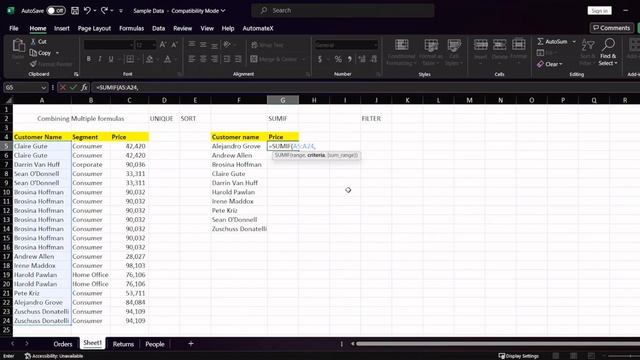Screen dimensions: 640x360
Task: Click the Borders icon
Action: (x=130, y=59)
